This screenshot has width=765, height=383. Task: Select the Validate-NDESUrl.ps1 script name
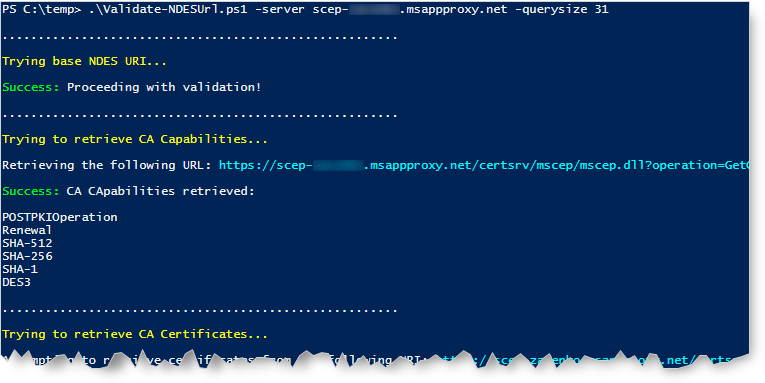point(168,9)
